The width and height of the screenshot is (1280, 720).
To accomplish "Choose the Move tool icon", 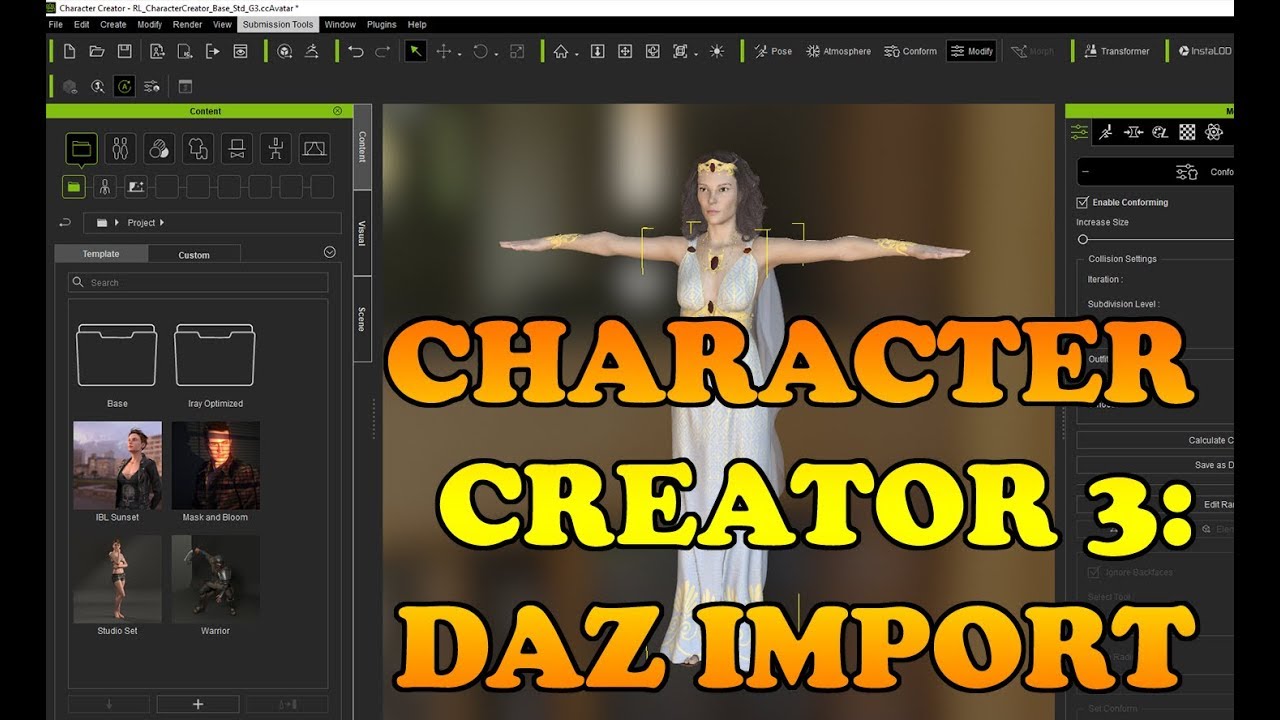I will pos(444,51).
